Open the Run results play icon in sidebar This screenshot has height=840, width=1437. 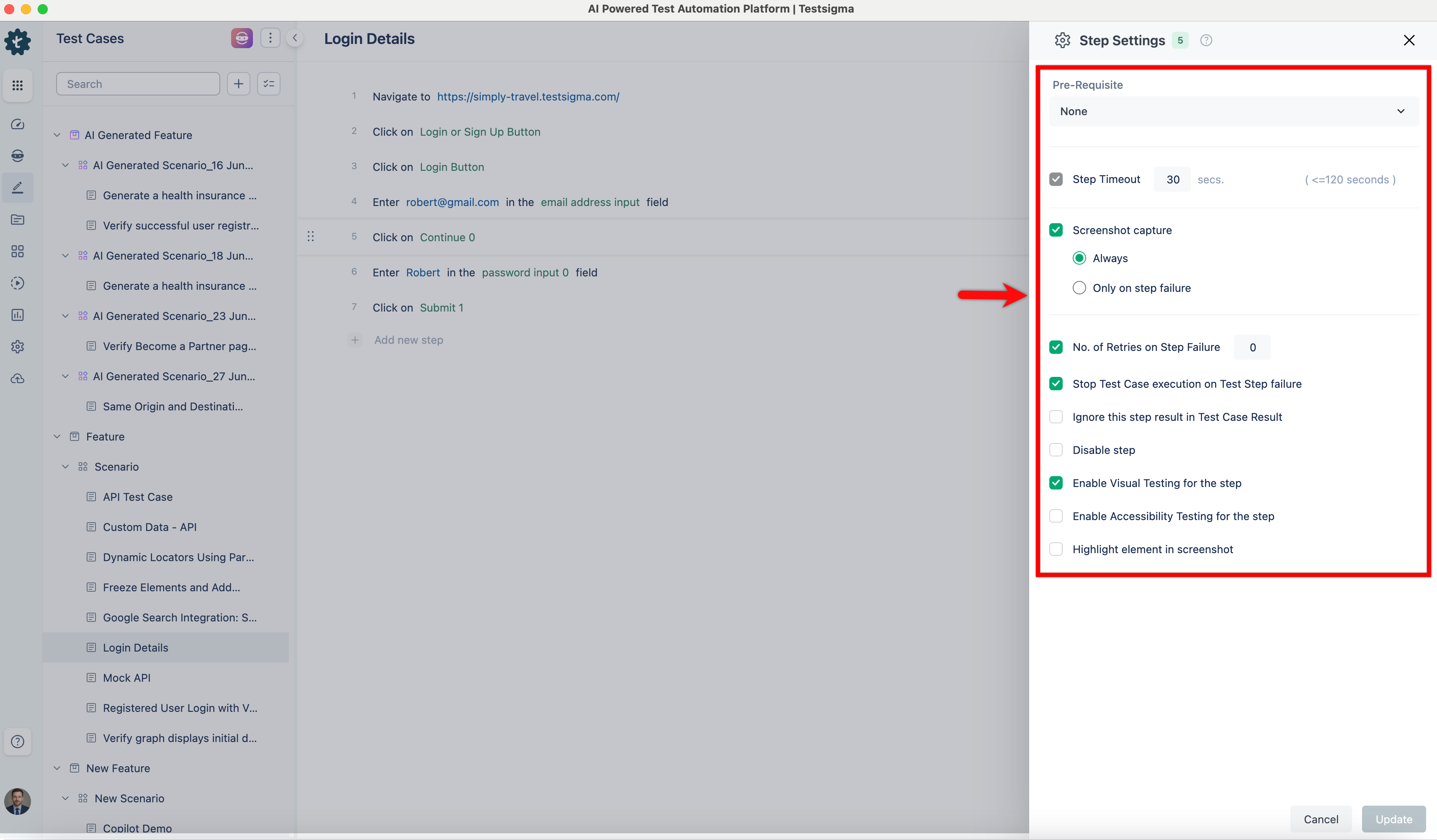point(18,283)
